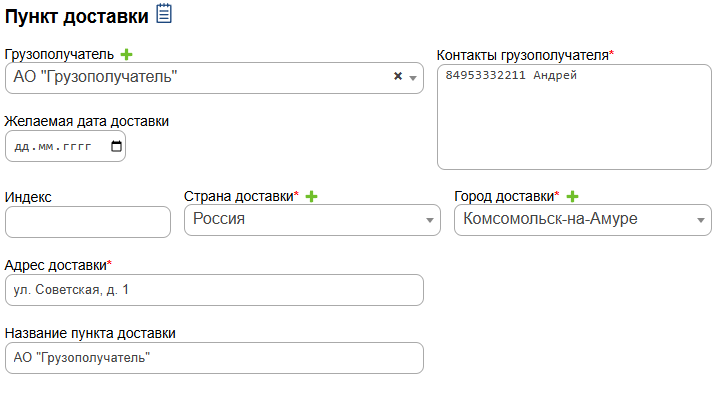The width and height of the screenshot is (723, 401).
Task: Add a new Город доставки with green plus
Action: [x=573, y=197]
